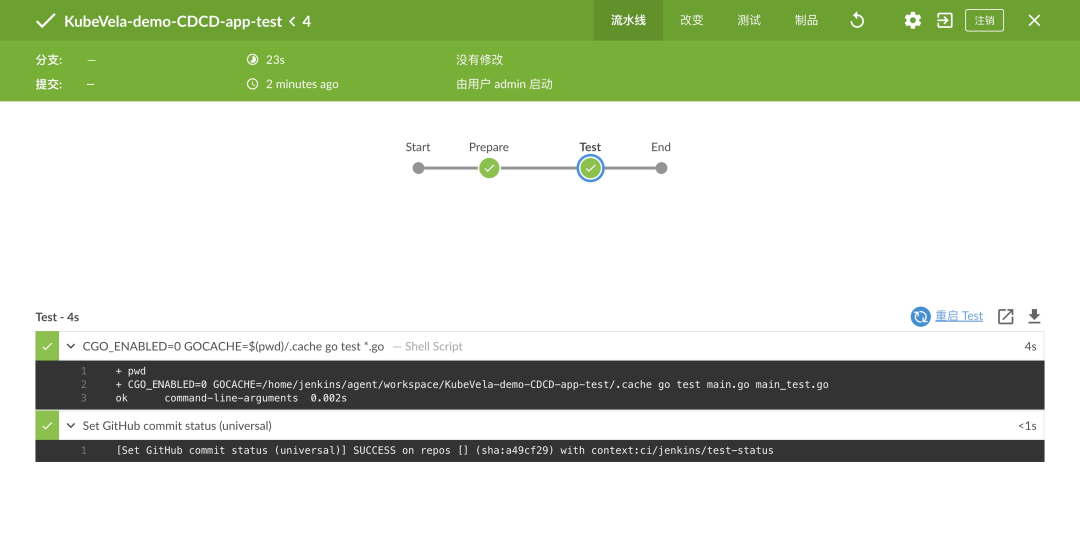Image resolution: width=1080 pixels, height=545 pixels.
Task: Click the '<1s' duration of GitHub step
Action: tap(1027, 426)
